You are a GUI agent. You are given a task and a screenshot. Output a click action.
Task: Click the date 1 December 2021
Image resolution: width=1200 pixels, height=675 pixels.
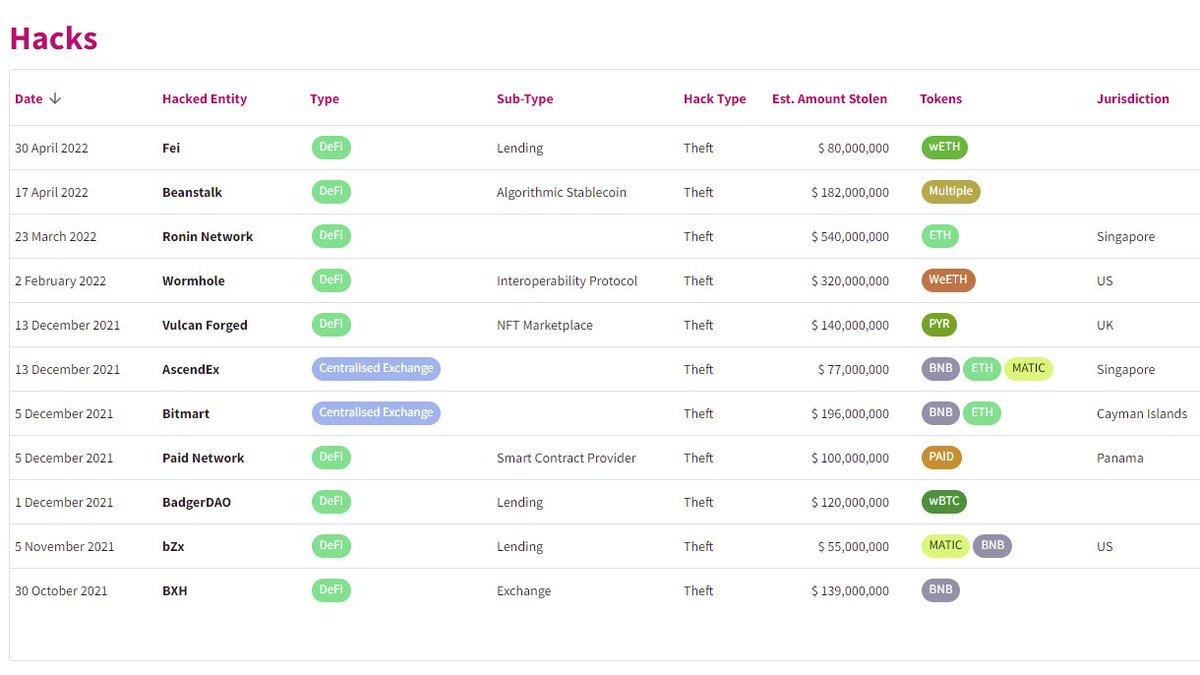pyautogui.click(x=64, y=502)
